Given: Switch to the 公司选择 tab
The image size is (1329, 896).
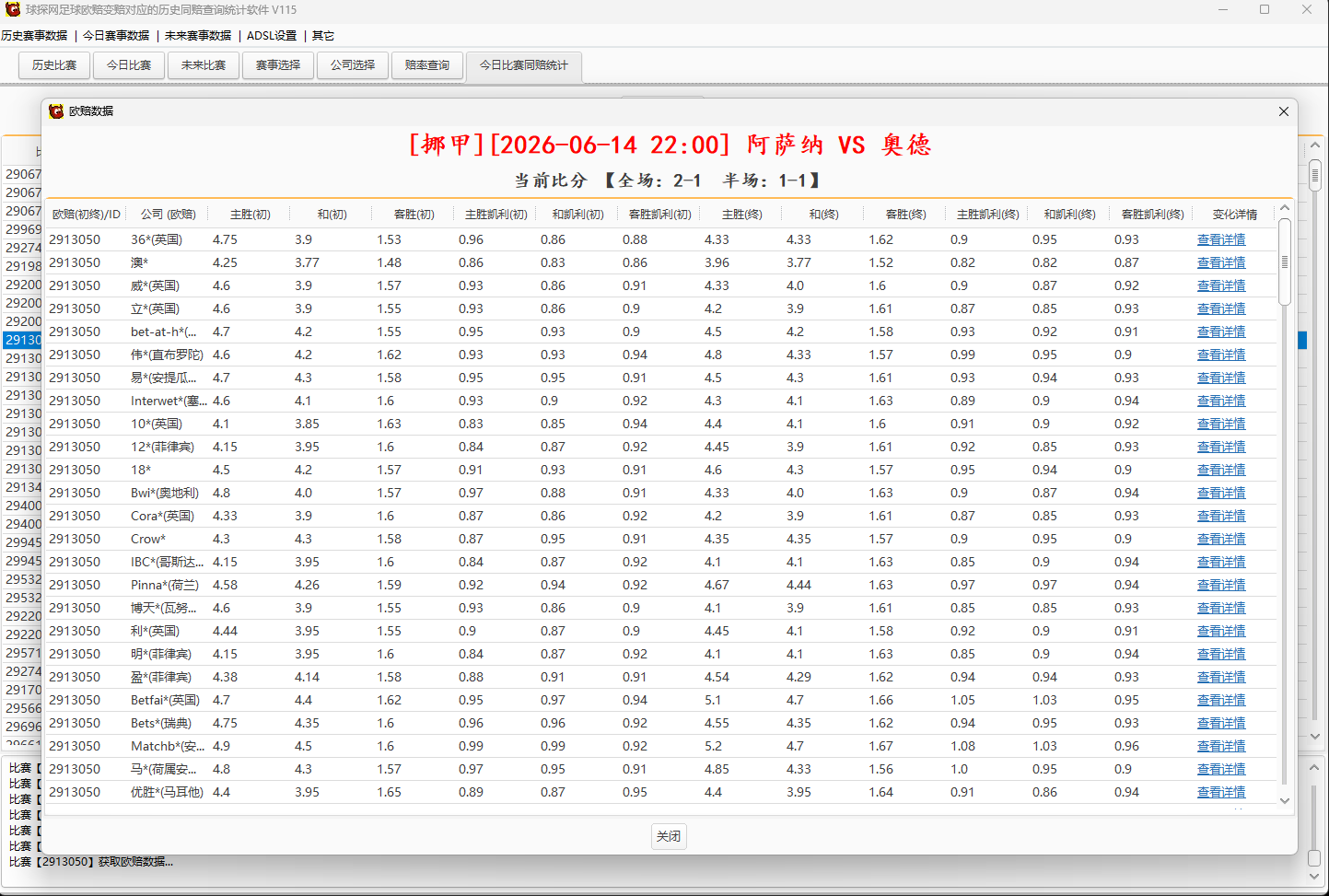Looking at the screenshot, I should [353, 65].
